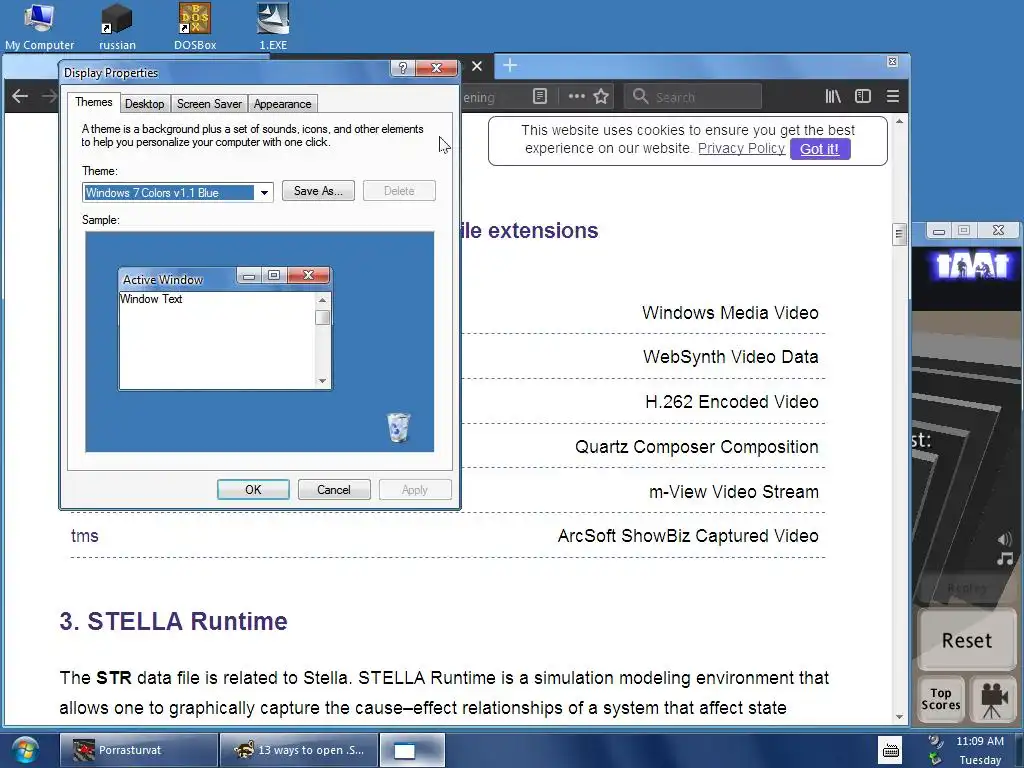The image size is (1024, 768).
Task: Click the sample window scroll down arrow
Action: coord(322,381)
